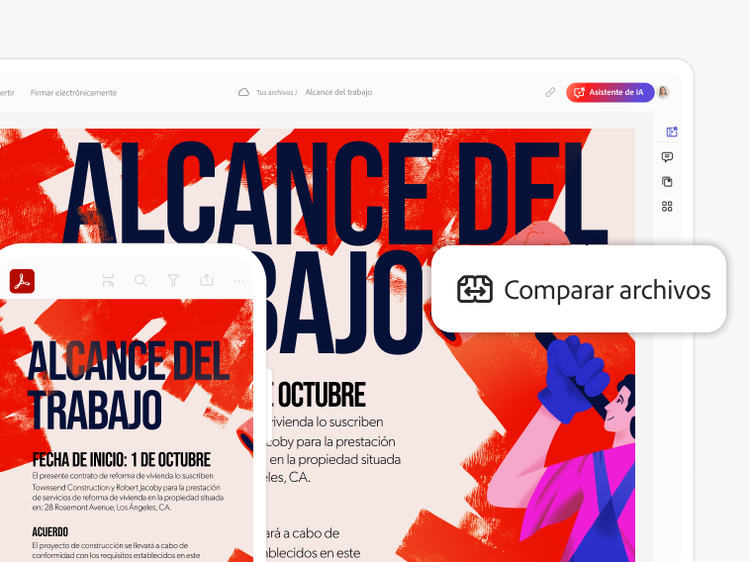
Task: Click the ACUERDO heading in the mobile document
Action: (50, 532)
